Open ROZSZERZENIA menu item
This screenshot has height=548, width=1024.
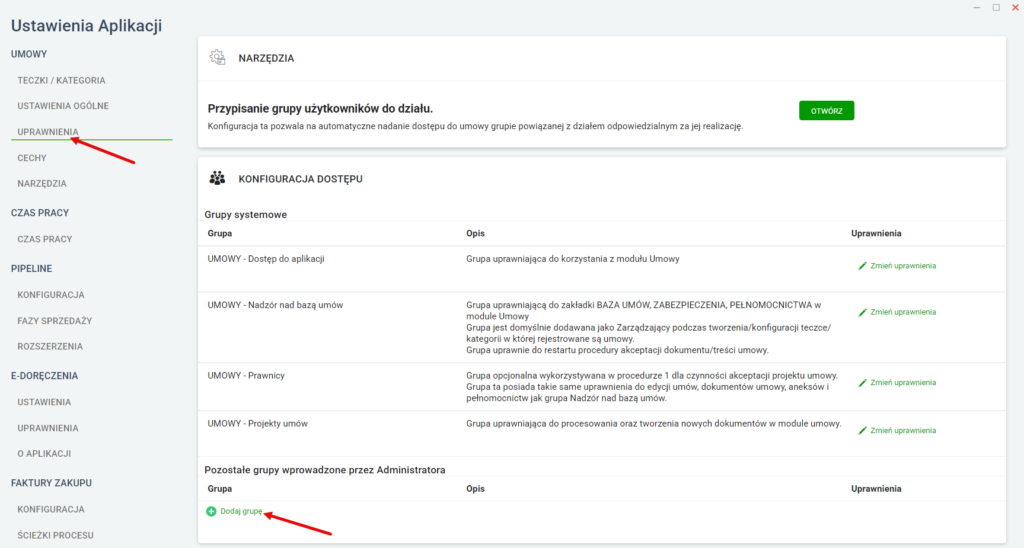pyautogui.click(x=50, y=346)
